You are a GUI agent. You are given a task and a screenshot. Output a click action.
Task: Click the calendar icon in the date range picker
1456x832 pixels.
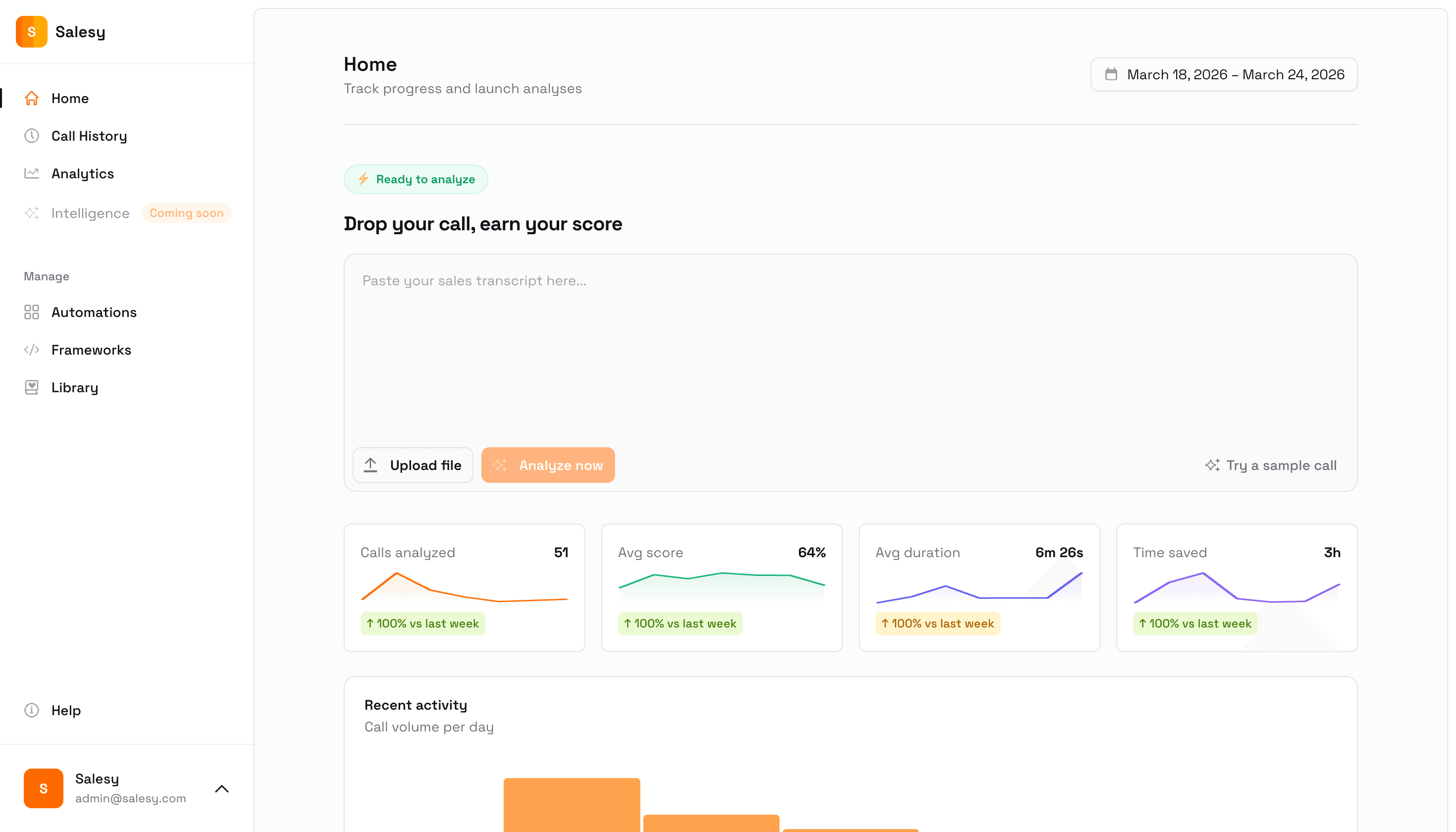[x=1111, y=74]
